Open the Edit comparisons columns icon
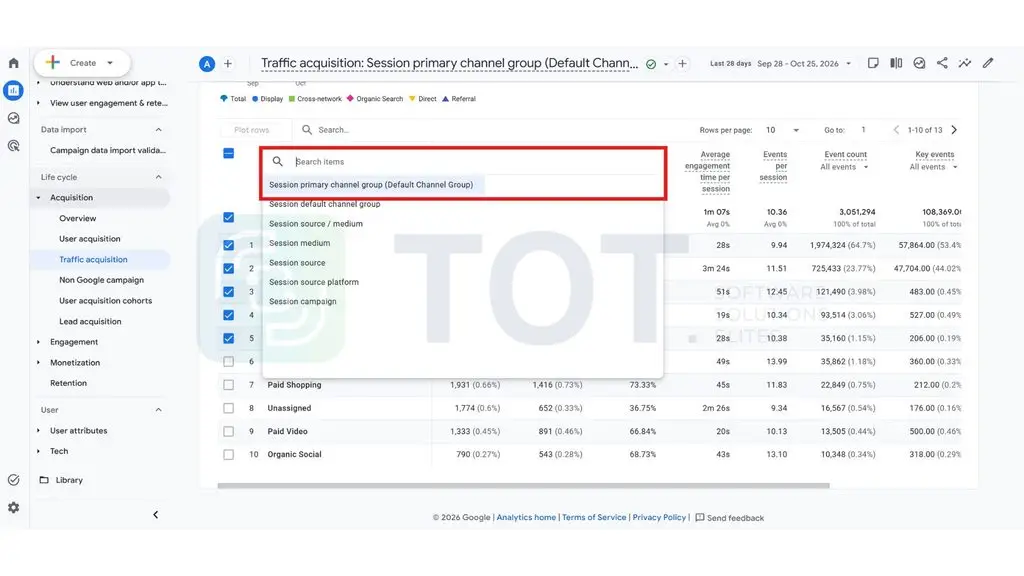The image size is (1024, 576). tap(896, 63)
